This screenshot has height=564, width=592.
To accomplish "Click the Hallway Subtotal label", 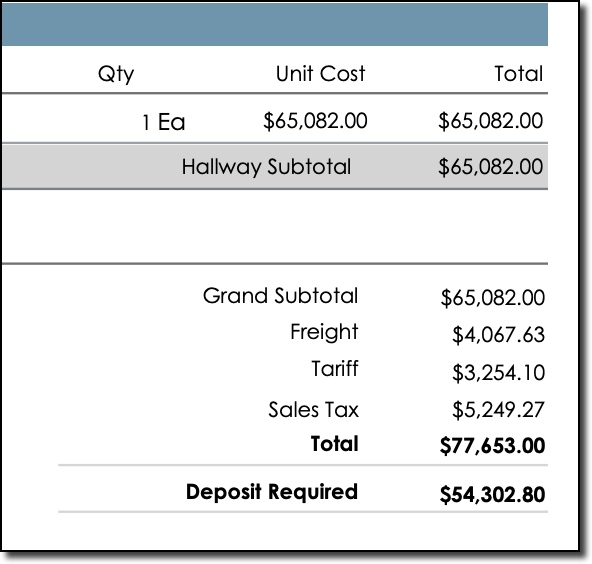I will click(x=266, y=167).
